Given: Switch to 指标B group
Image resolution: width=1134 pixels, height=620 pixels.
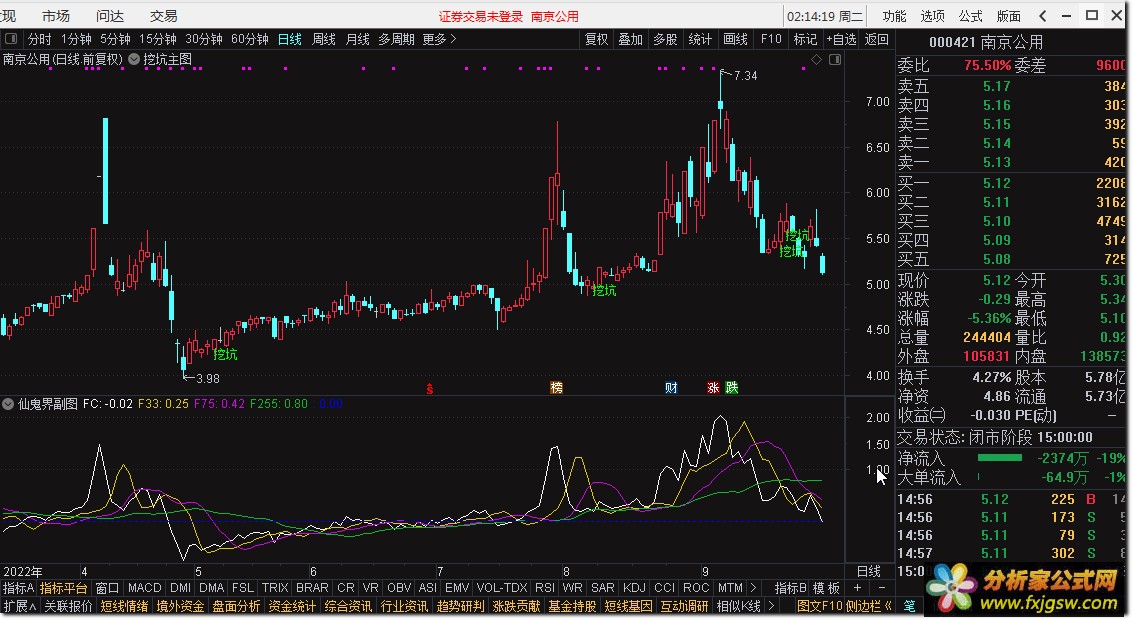Looking at the screenshot, I should pyautogui.click(x=790, y=588).
